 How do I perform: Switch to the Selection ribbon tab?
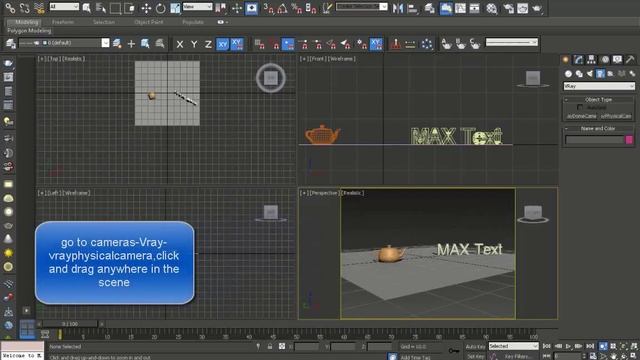tap(104, 22)
